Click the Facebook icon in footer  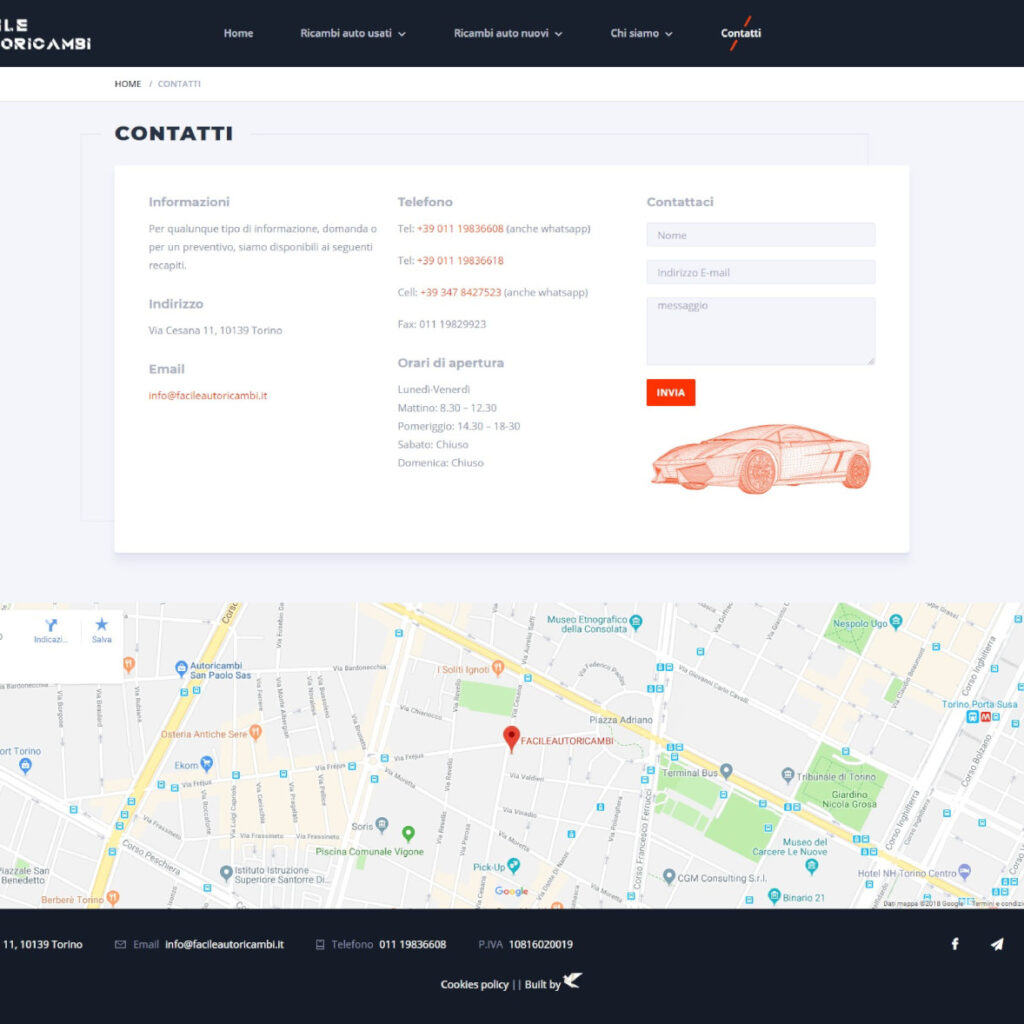[x=954, y=944]
